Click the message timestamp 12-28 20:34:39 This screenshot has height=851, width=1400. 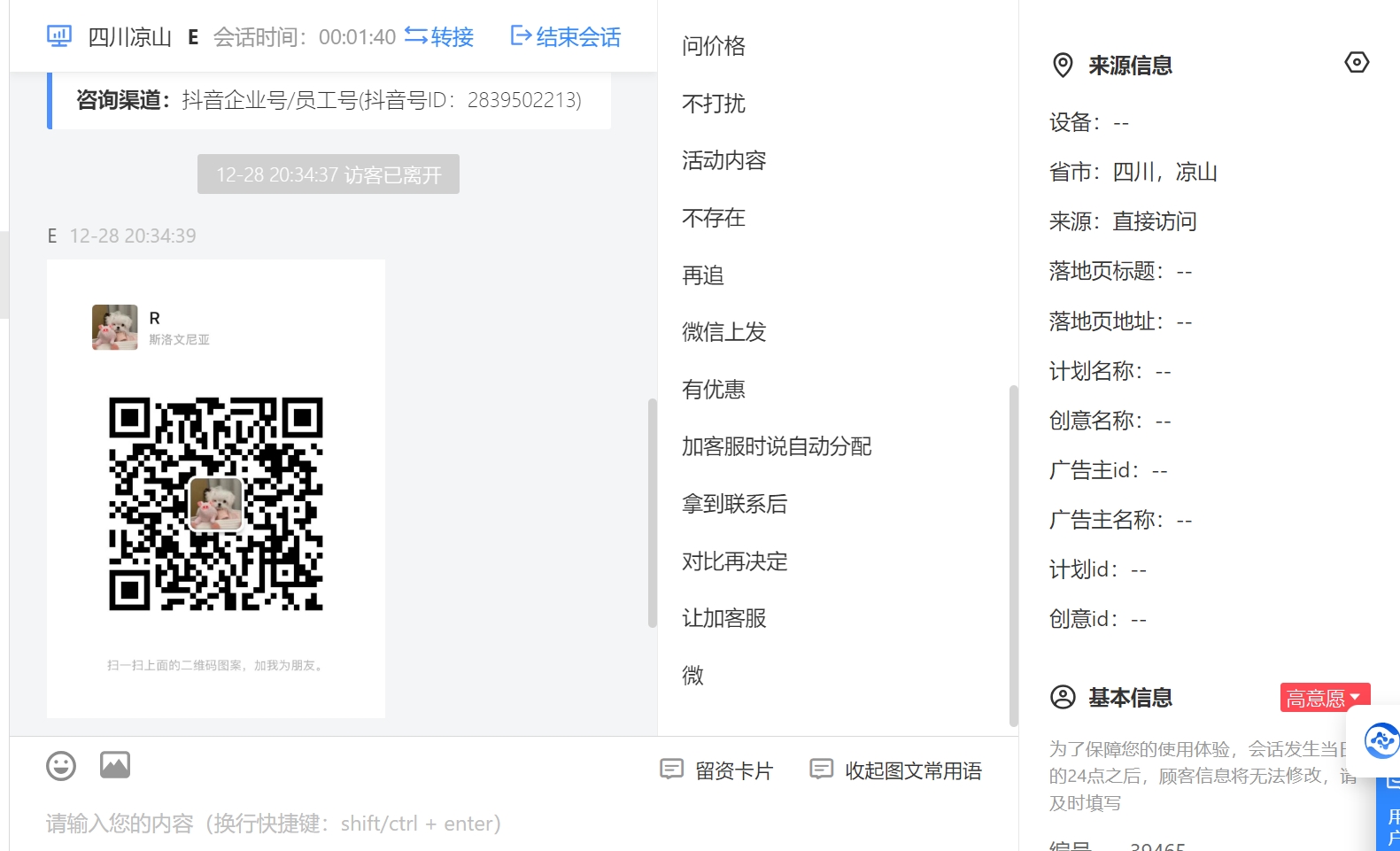[x=133, y=236]
